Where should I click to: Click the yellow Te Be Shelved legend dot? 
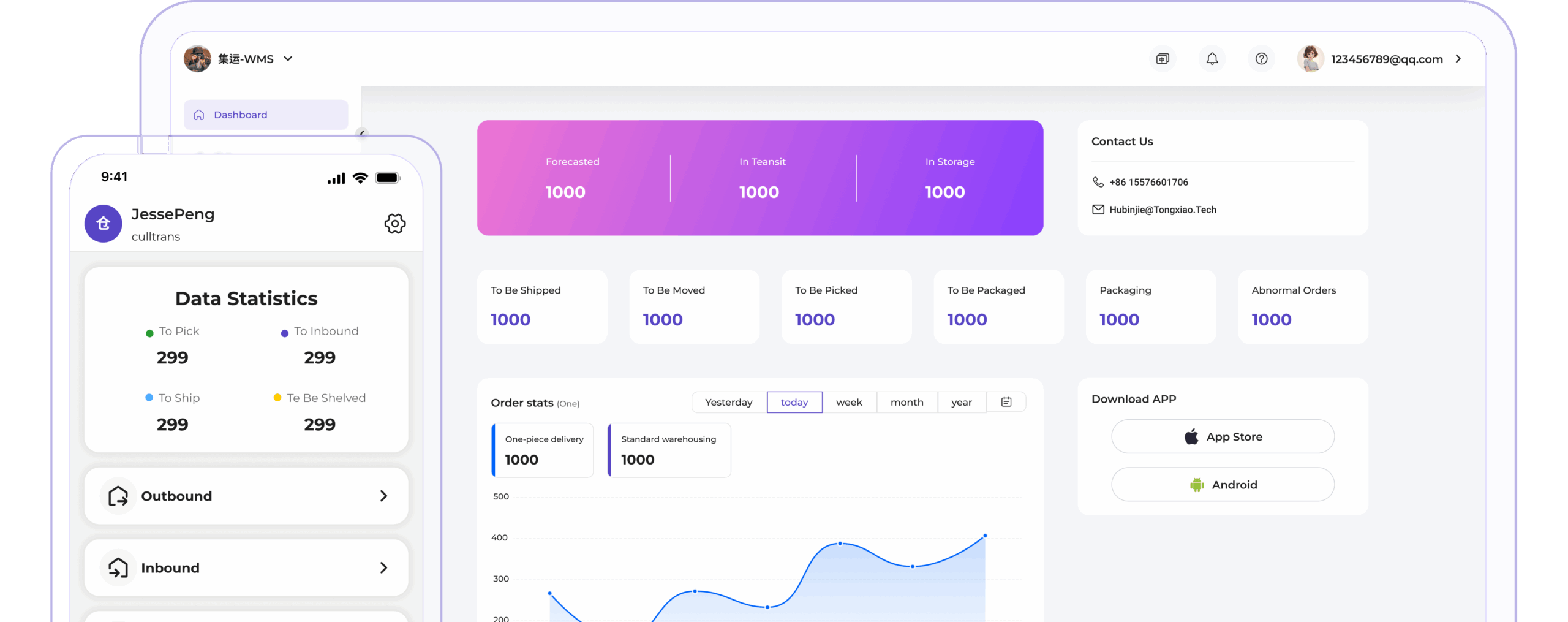[277, 398]
